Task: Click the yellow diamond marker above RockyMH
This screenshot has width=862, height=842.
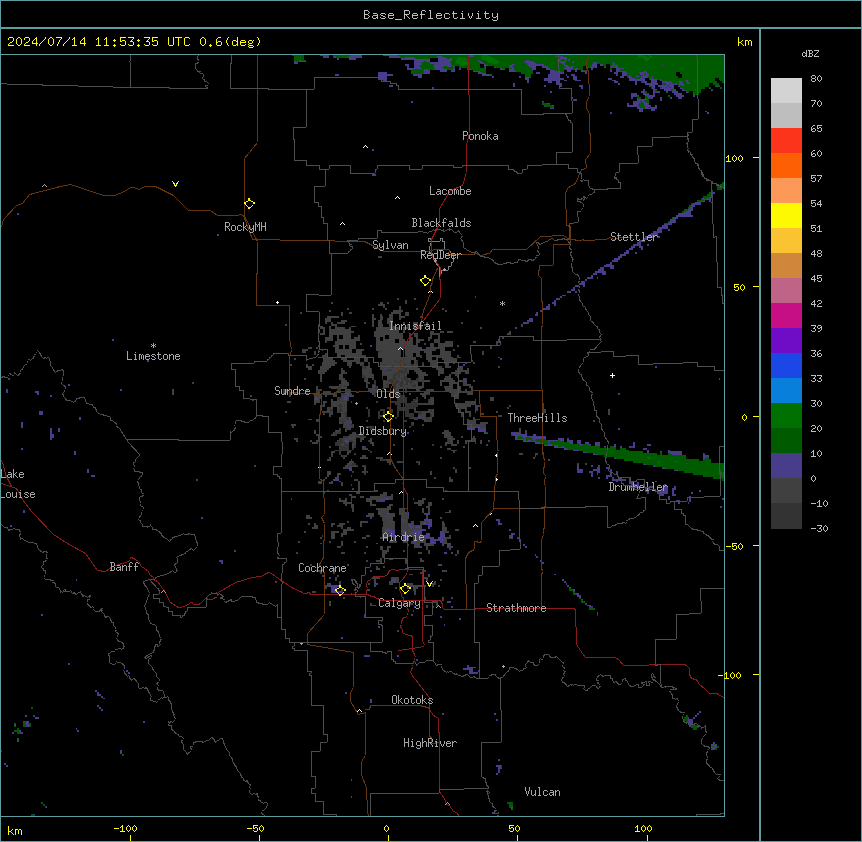Action: pyautogui.click(x=249, y=204)
